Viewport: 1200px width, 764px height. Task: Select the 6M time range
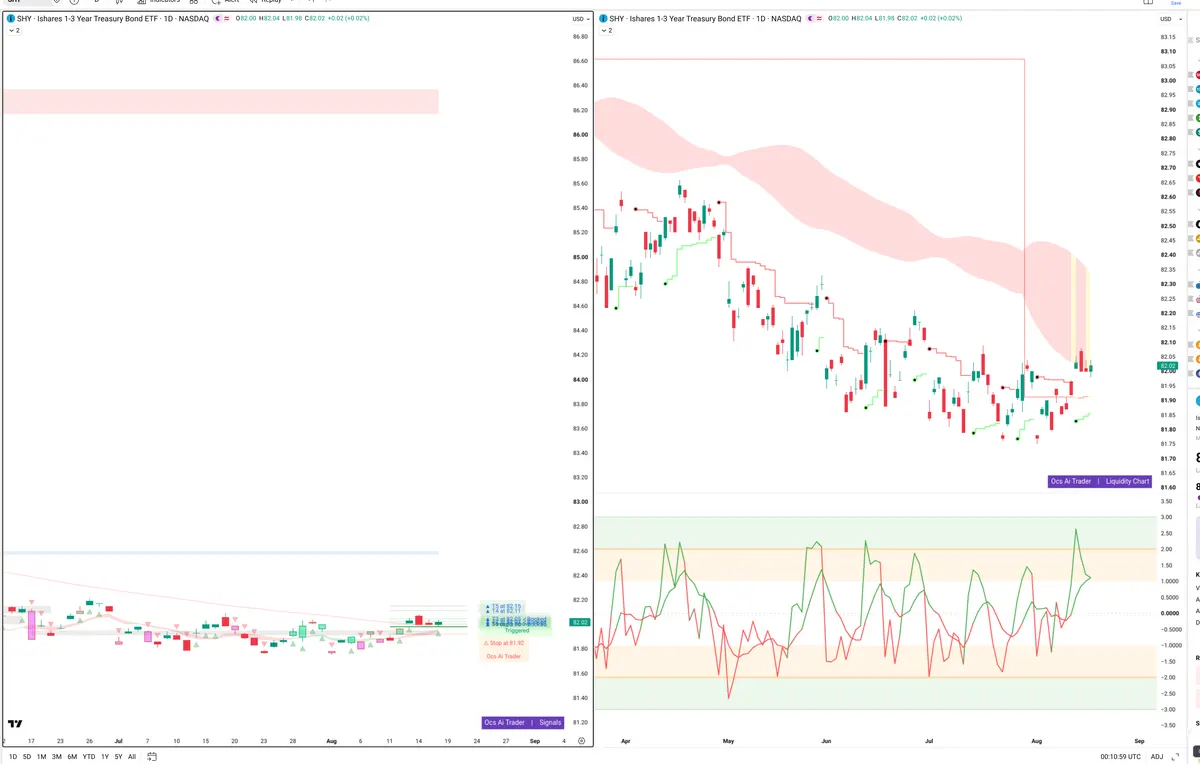pos(72,757)
